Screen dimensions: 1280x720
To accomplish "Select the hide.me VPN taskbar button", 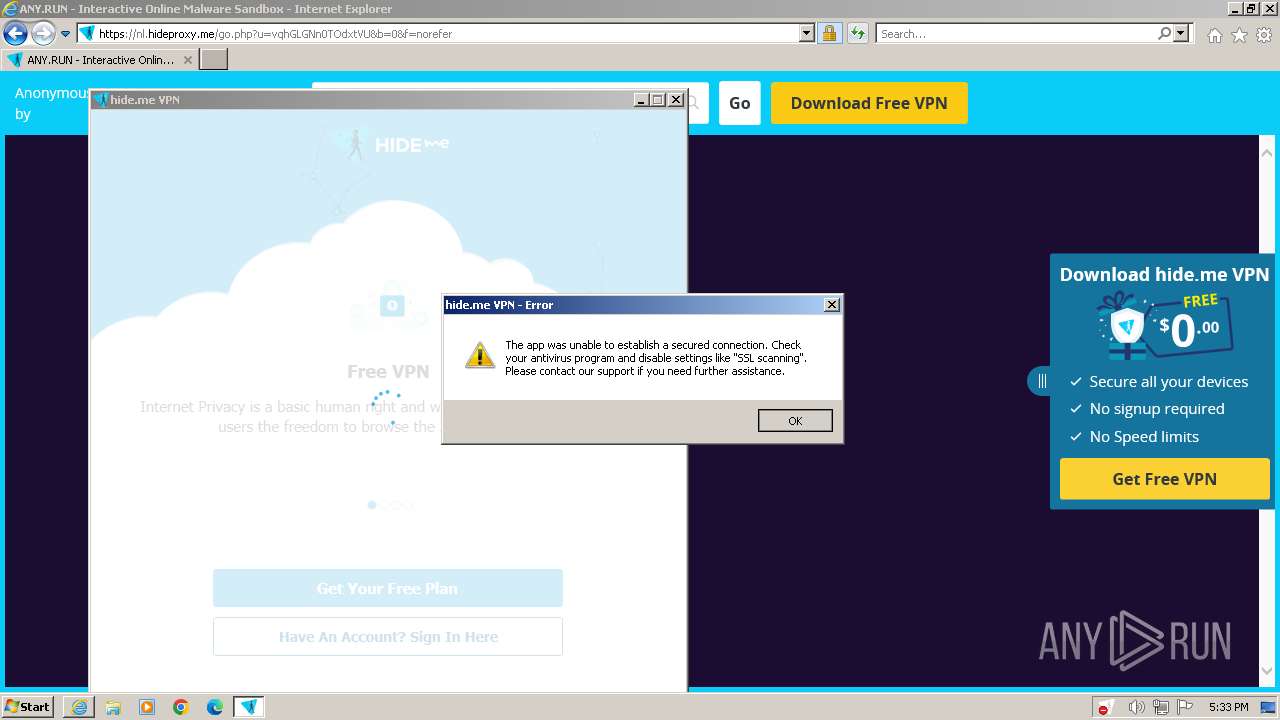I will pyautogui.click(x=249, y=707).
